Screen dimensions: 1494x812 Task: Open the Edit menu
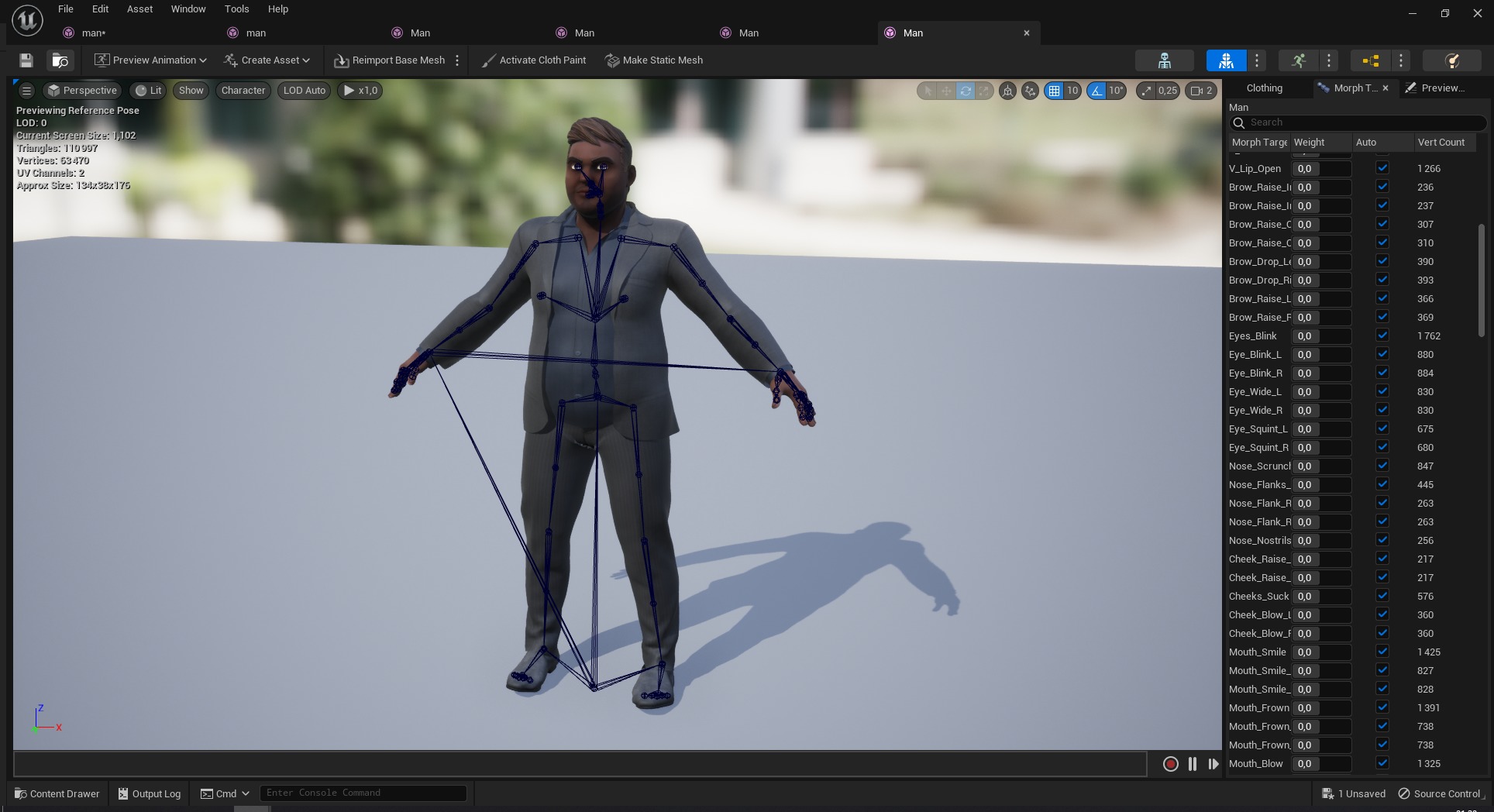[100, 9]
